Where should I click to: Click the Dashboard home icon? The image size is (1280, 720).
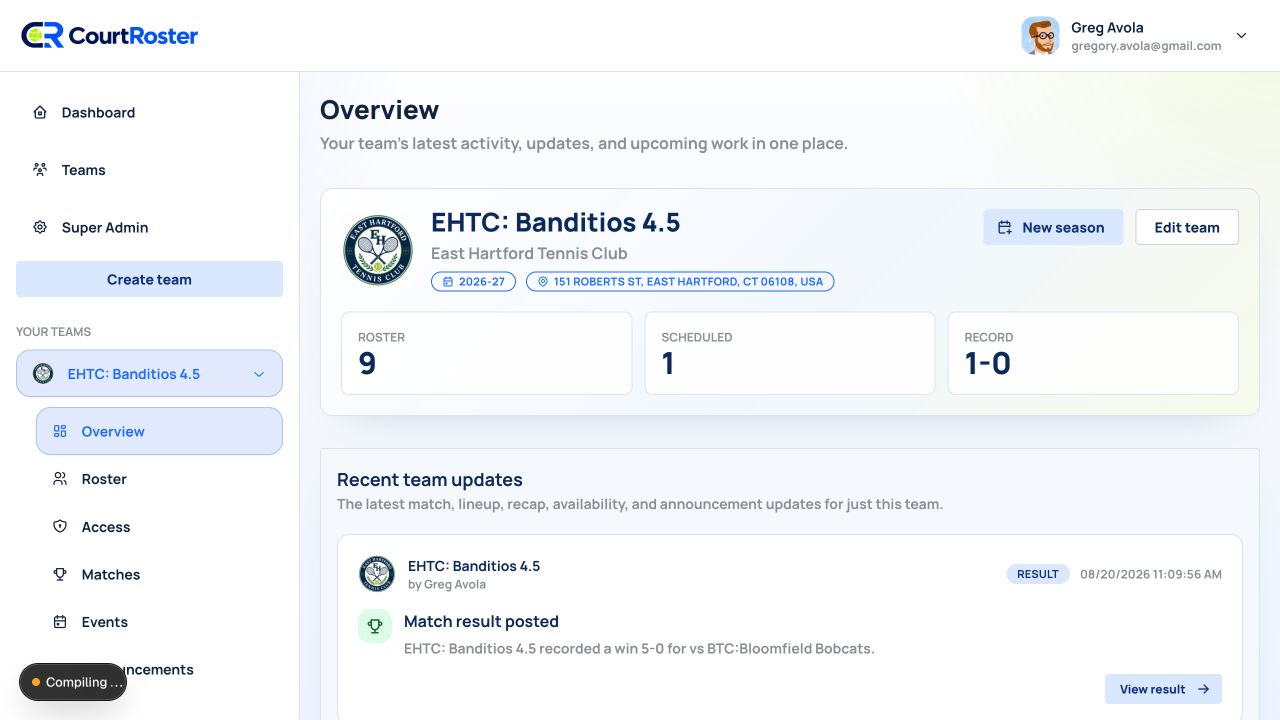(40, 113)
